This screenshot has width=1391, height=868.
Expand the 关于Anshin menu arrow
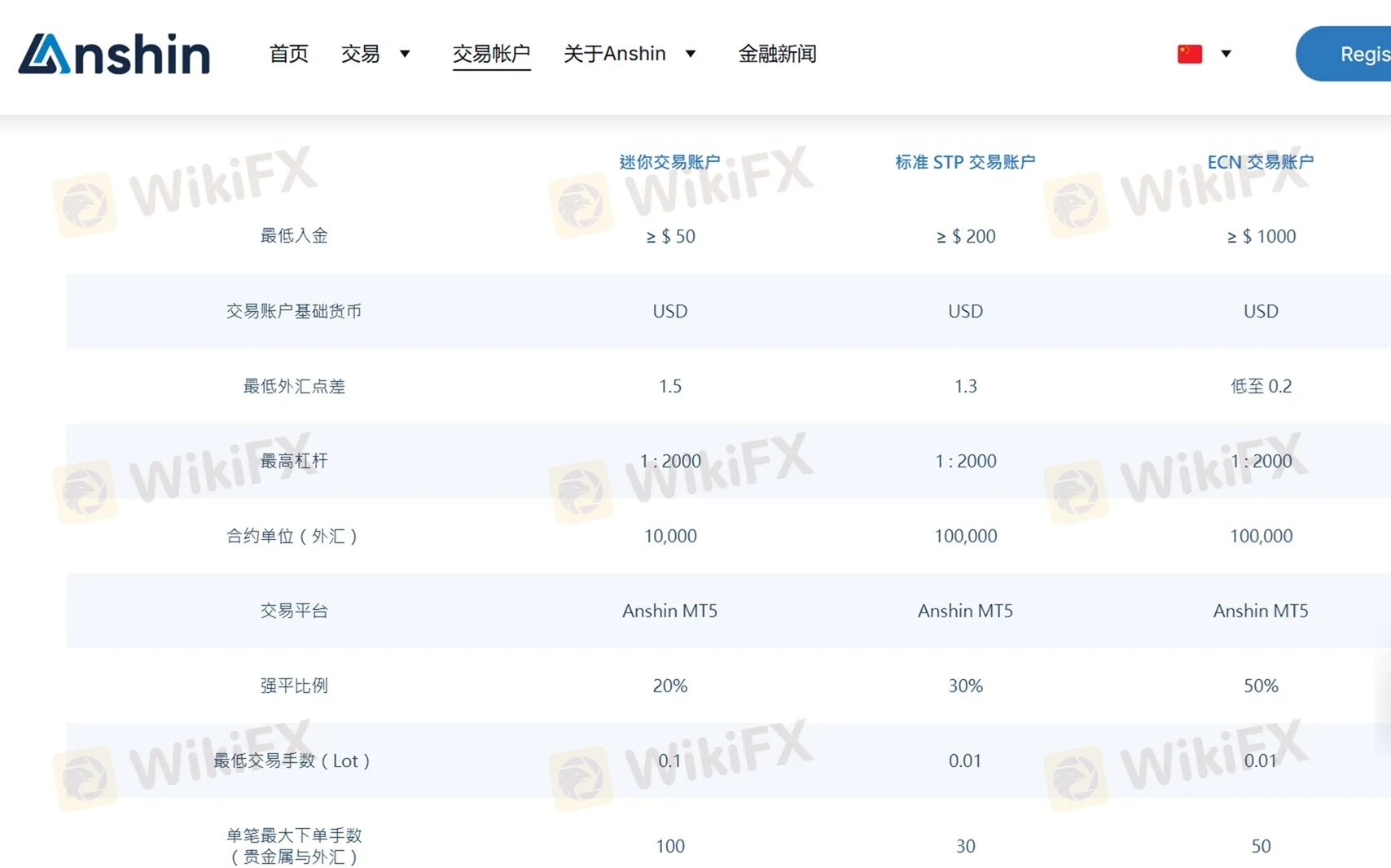(691, 54)
